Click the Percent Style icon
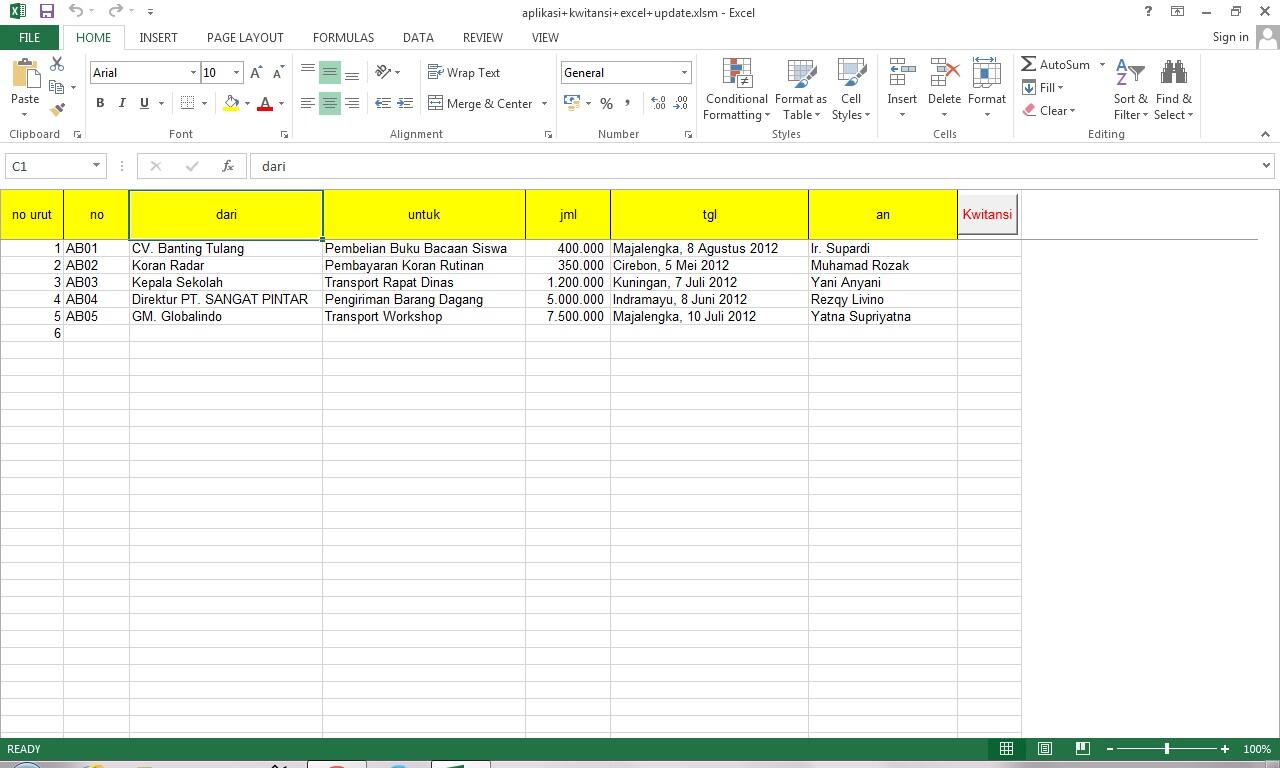The image size is (1280, 768). tap(606, 103)
